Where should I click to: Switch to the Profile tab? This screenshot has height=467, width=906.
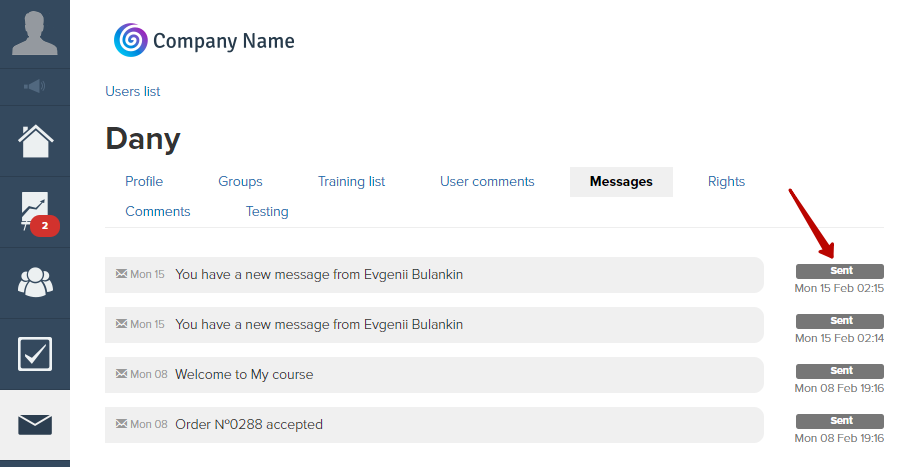144,181
